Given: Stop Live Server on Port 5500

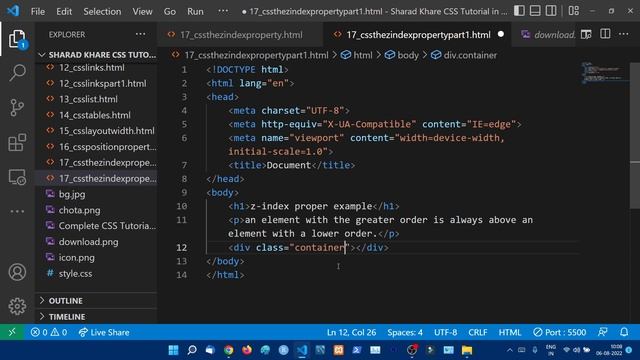Looking at the screenshot, I should pyautogui.click(x=560, y=332).
